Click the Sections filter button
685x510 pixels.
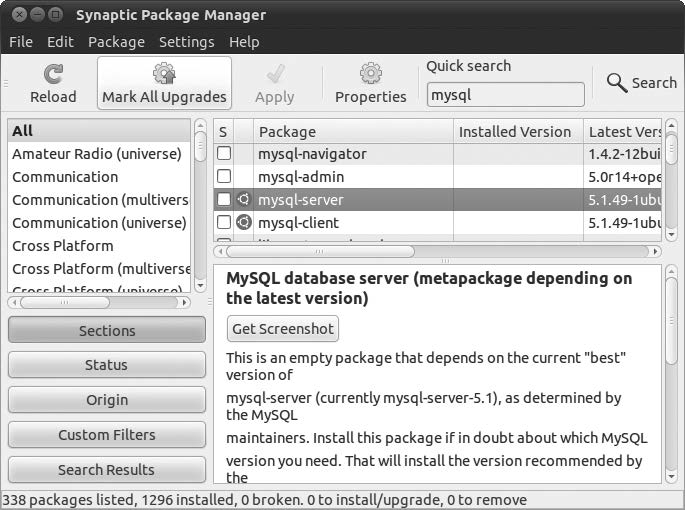[107, 330]
